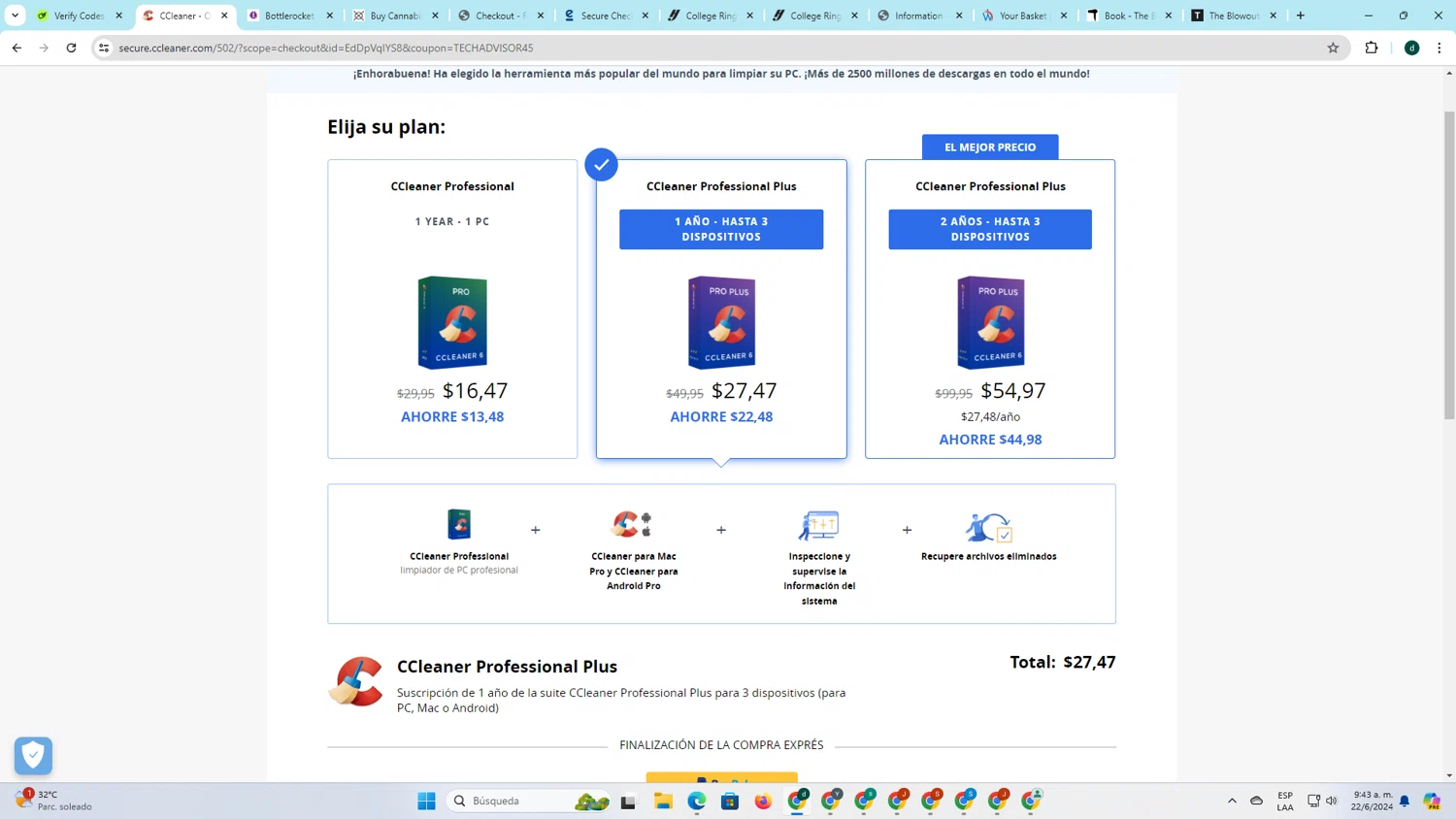1456x819 pixels.
Task: Open Microsoft Edge from the taskbar
Action: (x=697, y=801)
